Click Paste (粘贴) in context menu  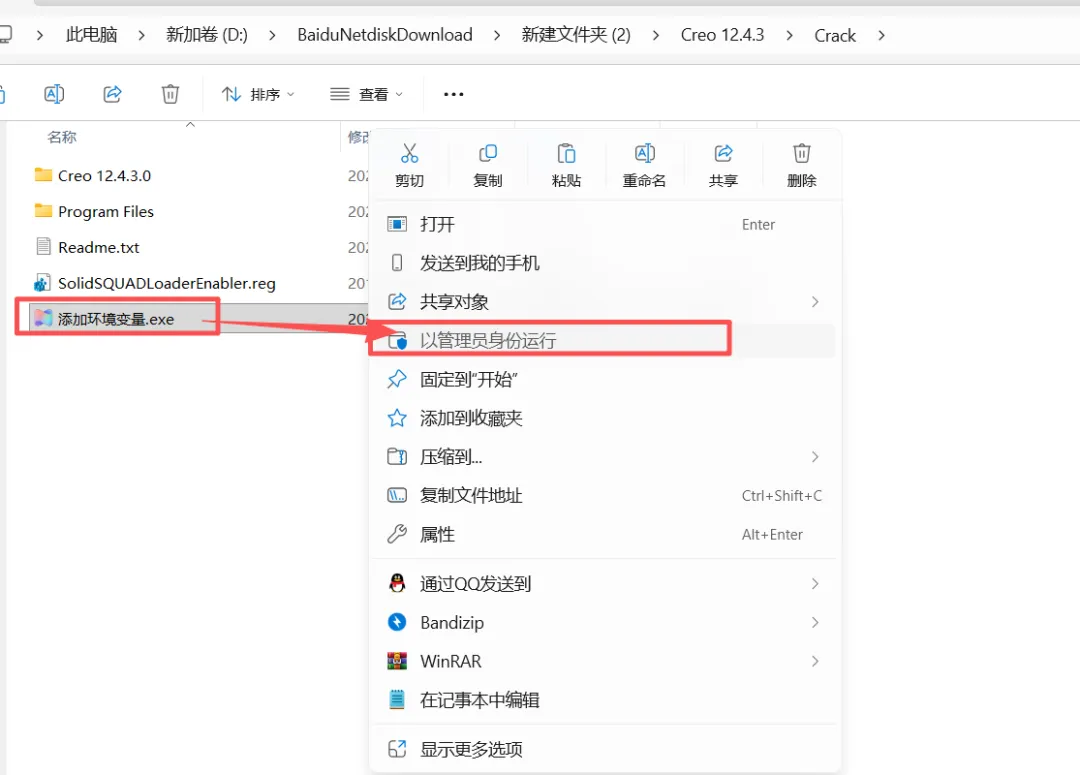click(566, 165)
